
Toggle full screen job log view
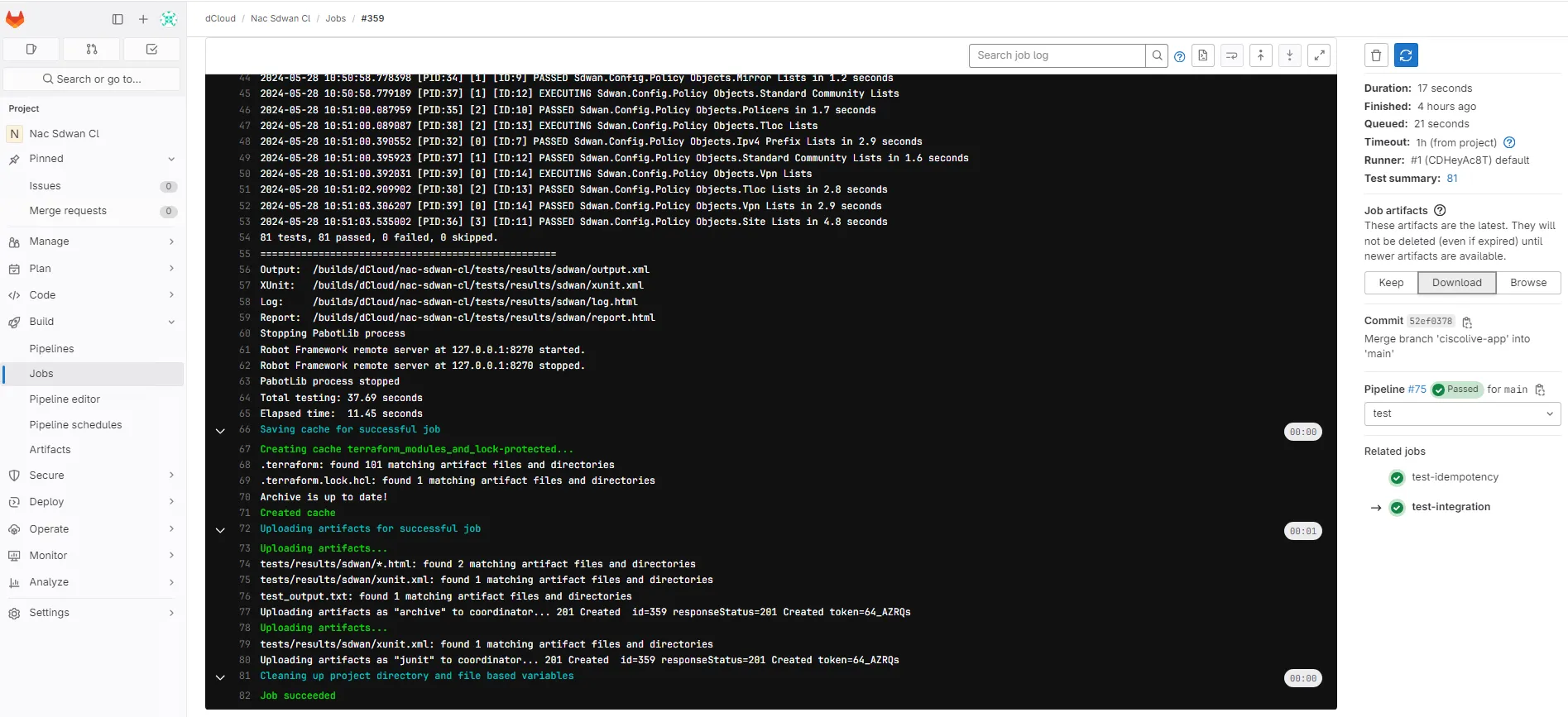point(1319,55)
